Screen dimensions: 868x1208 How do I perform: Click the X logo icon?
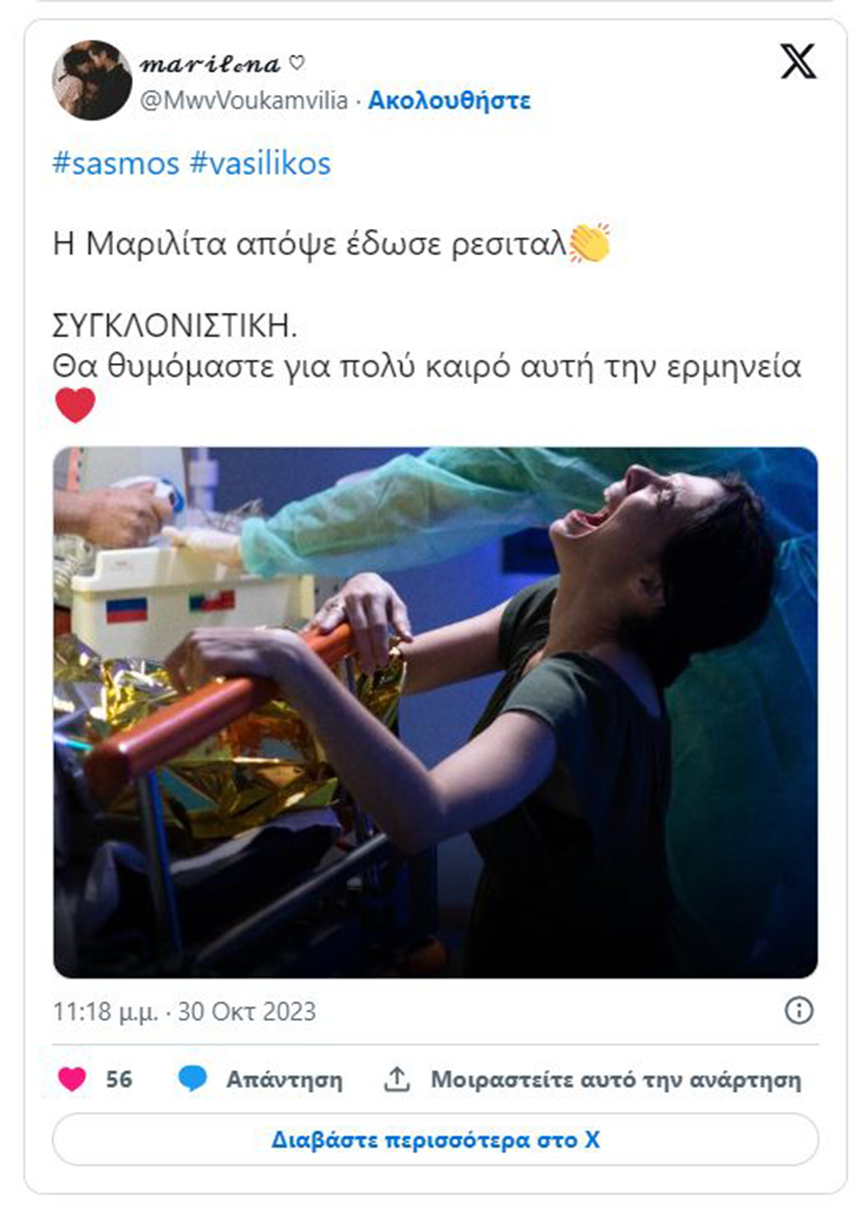pyautogui.click(x=798, y=63)
